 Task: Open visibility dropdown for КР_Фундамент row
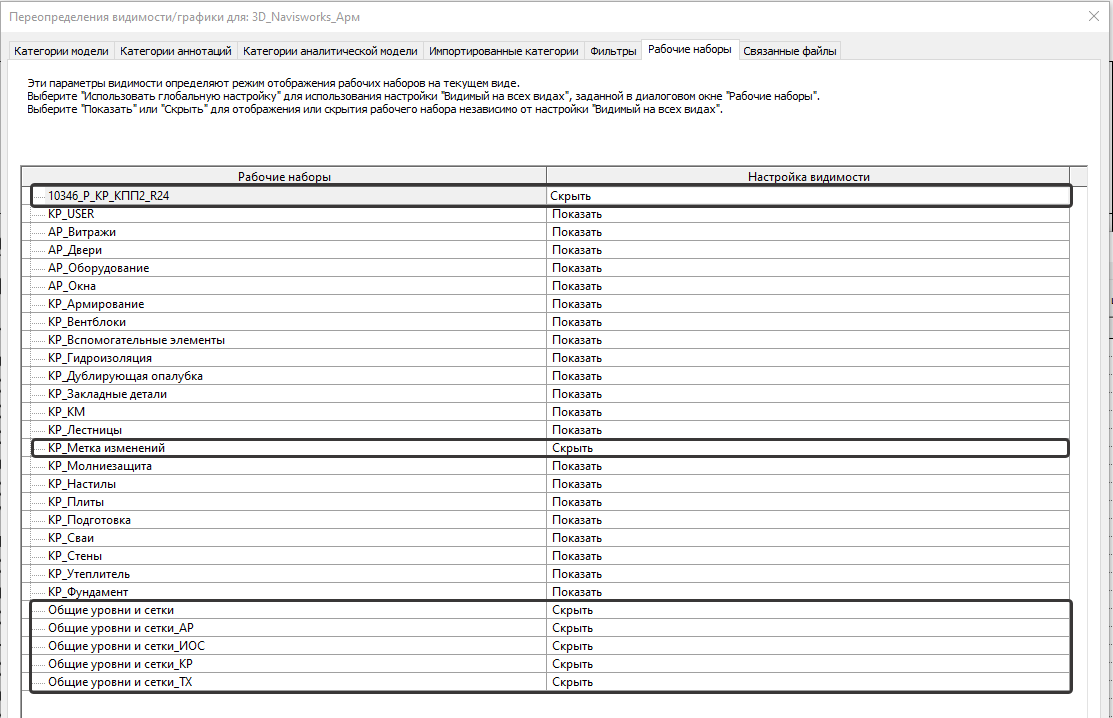click(806, 592)
